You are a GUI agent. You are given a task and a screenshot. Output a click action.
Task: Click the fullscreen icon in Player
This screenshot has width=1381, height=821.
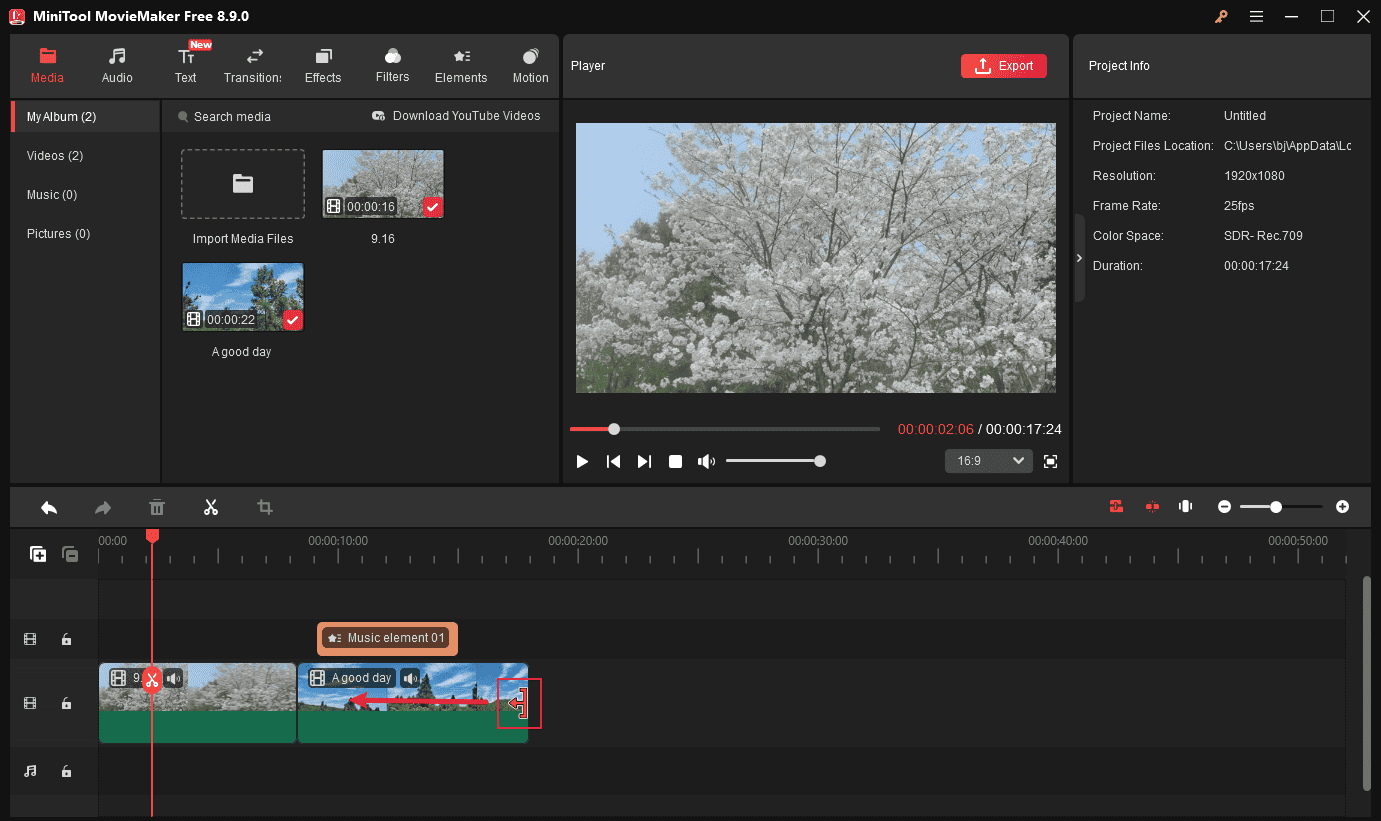pyautogui.click(x=1050, y=461)
